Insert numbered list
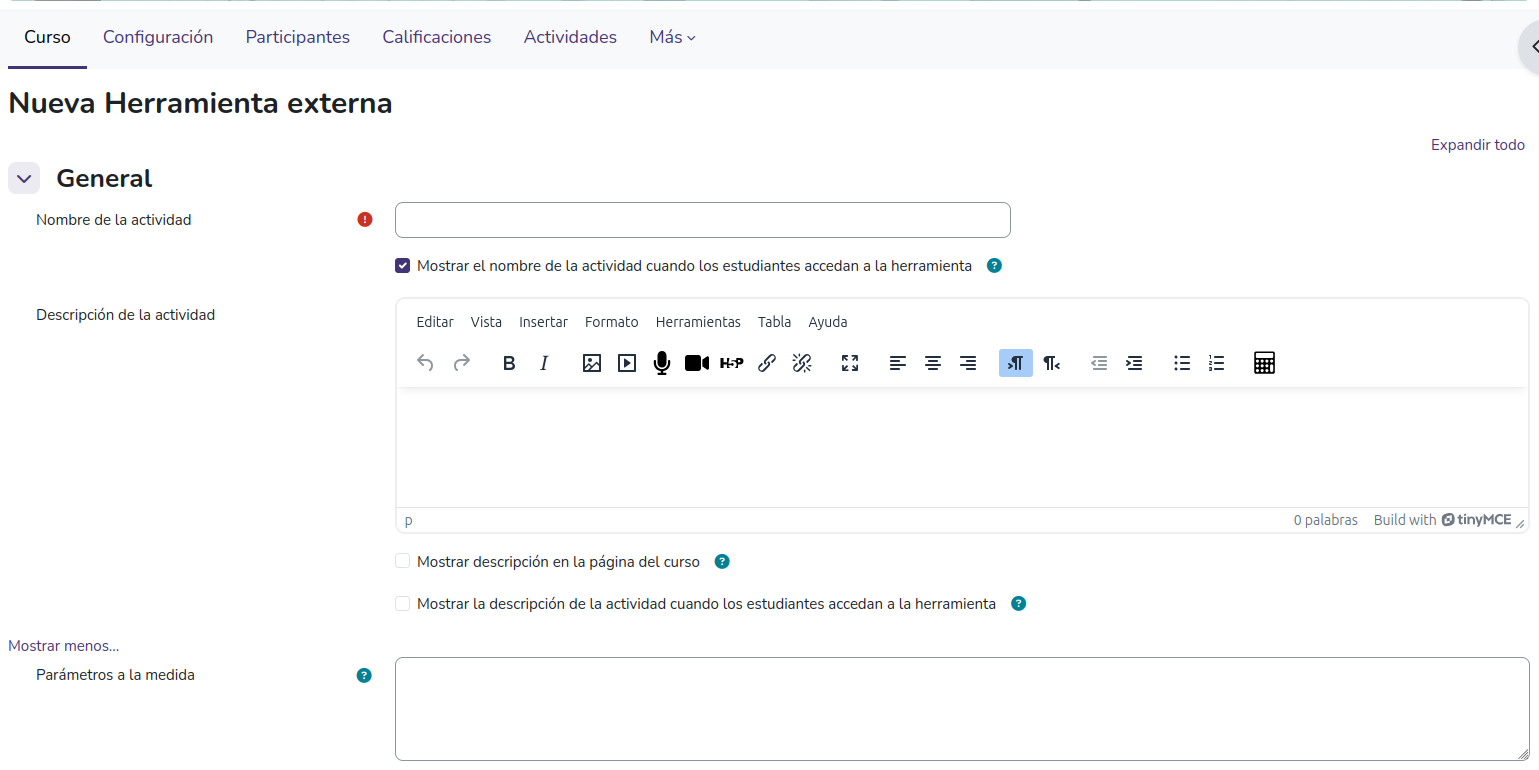 (x=1217, y=363)
